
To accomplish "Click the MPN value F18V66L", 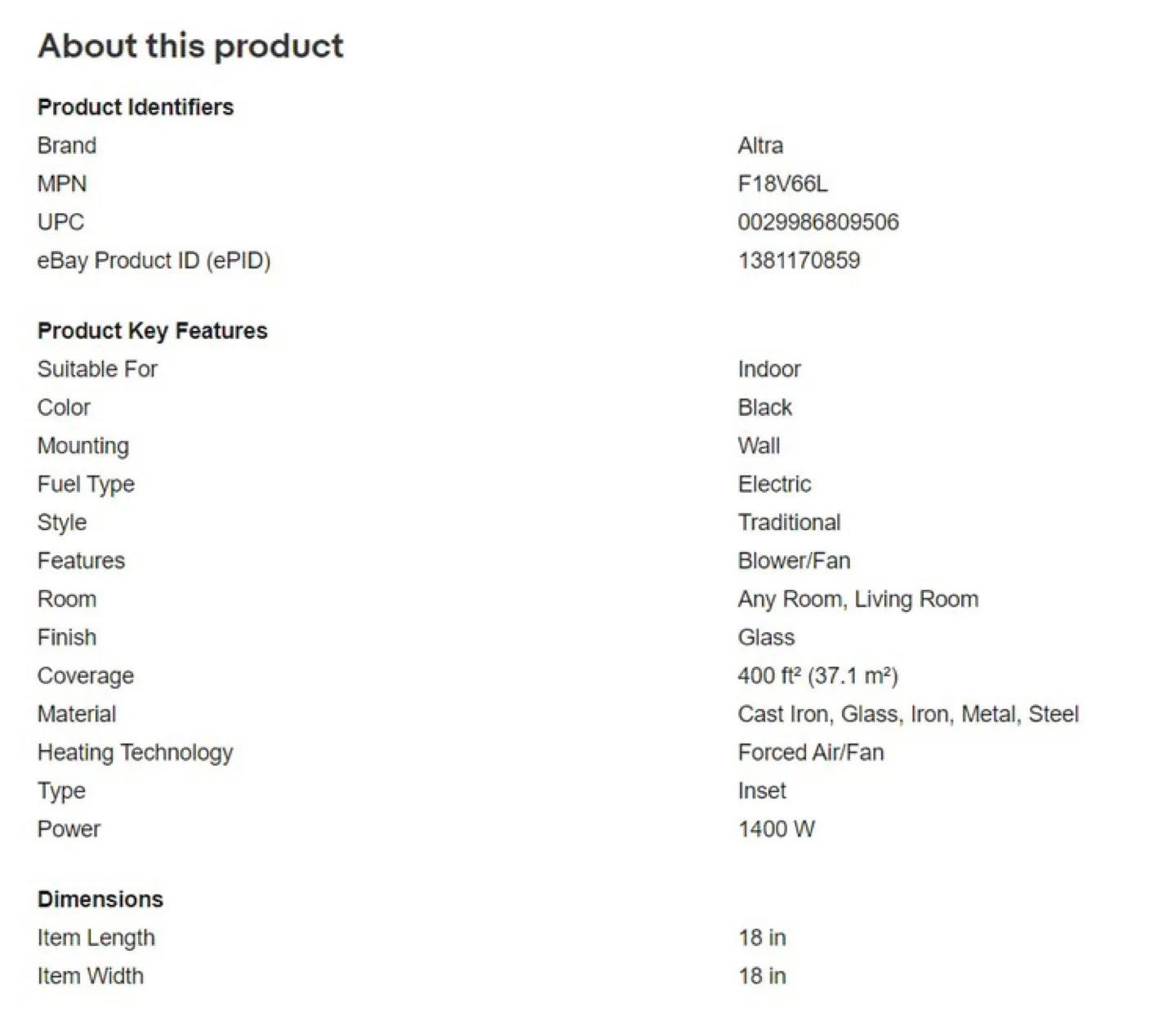I will click(x=782, y=184).
